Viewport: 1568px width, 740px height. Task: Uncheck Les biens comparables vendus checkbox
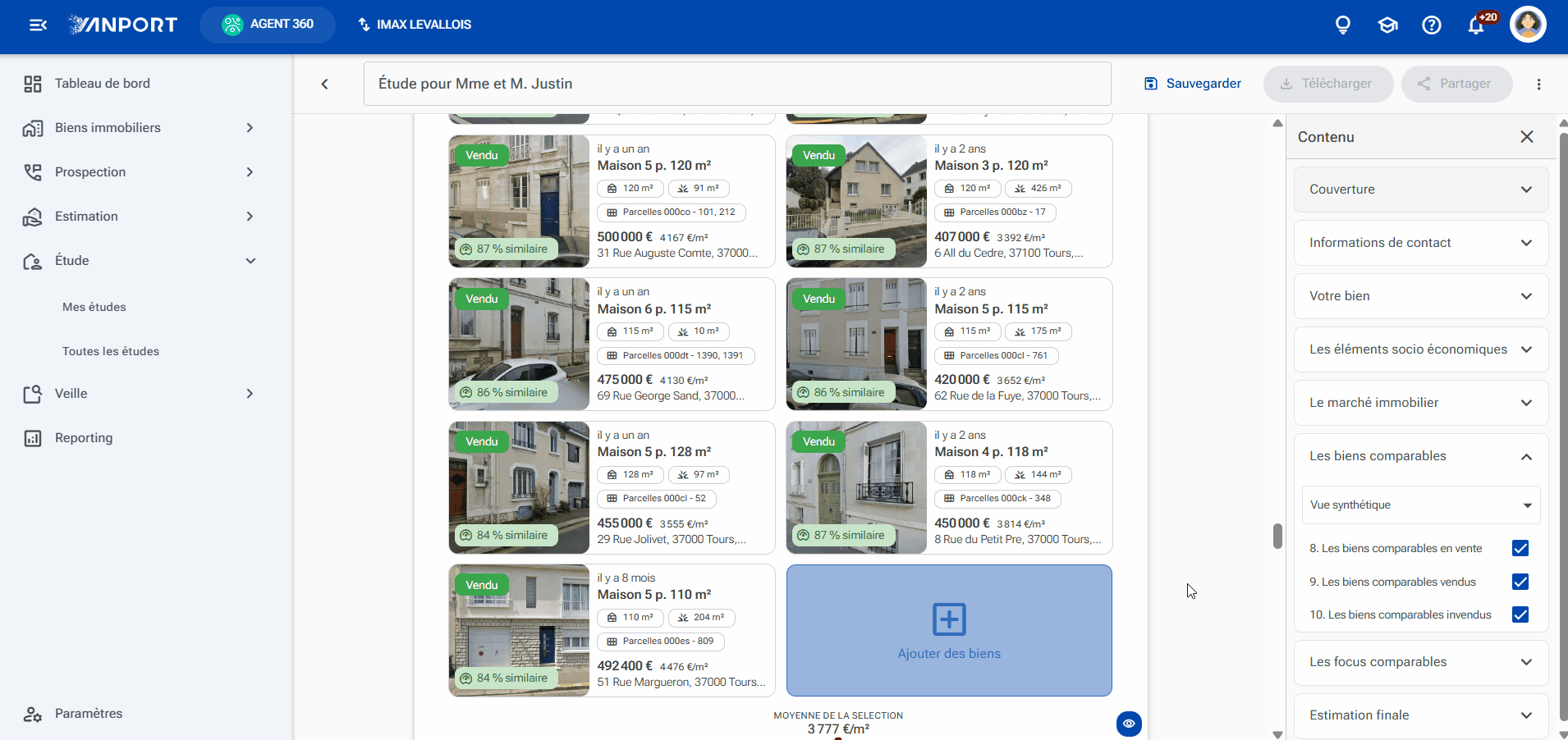point(1520,582)
